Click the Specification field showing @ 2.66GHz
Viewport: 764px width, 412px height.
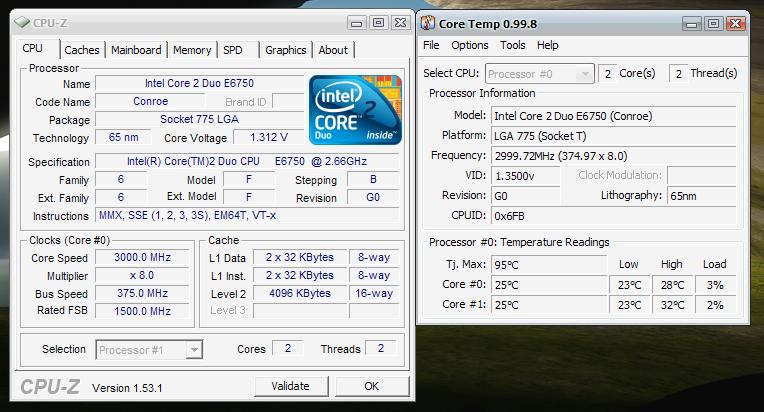click(x=247, y=161)
